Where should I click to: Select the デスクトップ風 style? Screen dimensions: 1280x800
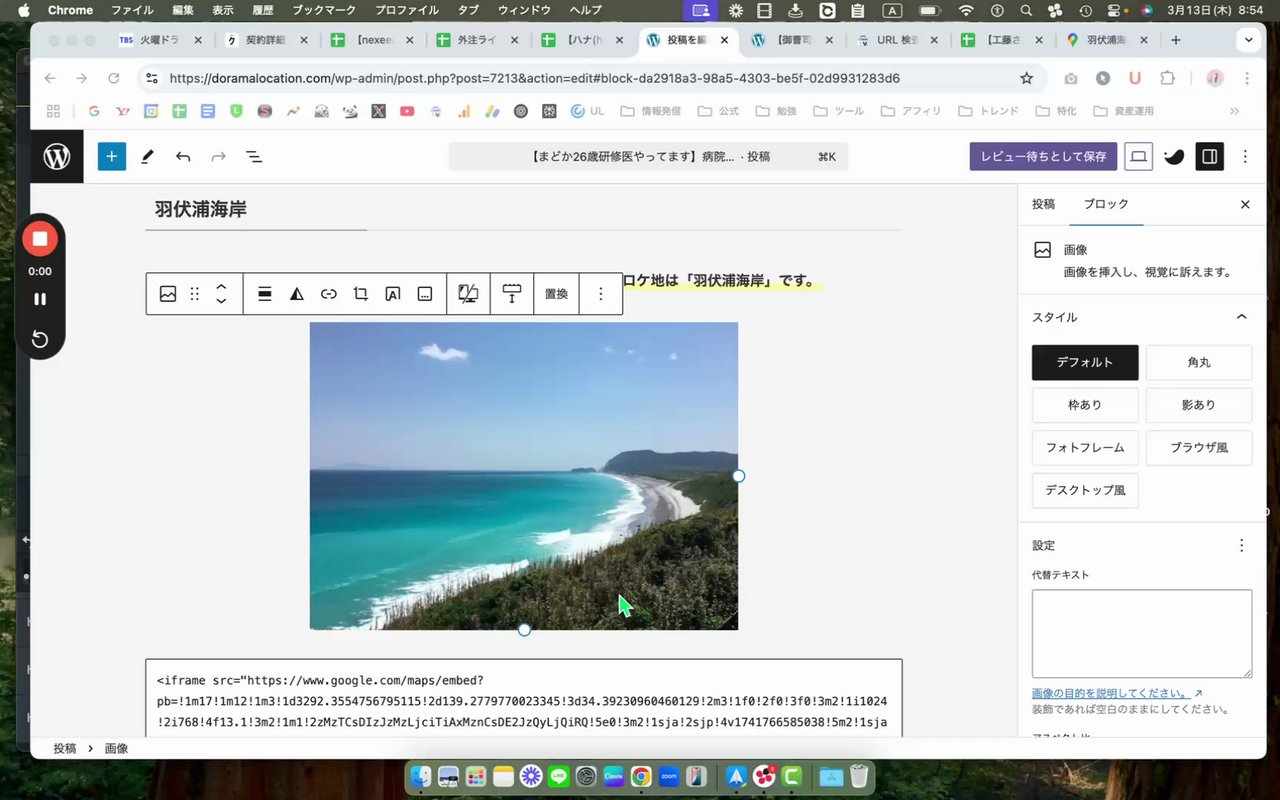click(x=1085, y=491)
